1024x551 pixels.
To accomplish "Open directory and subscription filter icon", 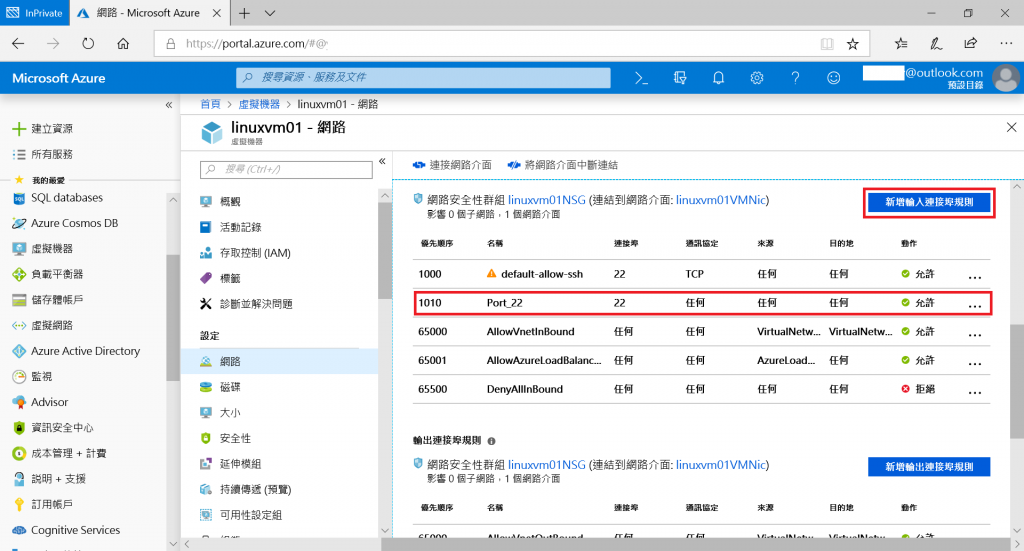I will (x=680, y=78).
